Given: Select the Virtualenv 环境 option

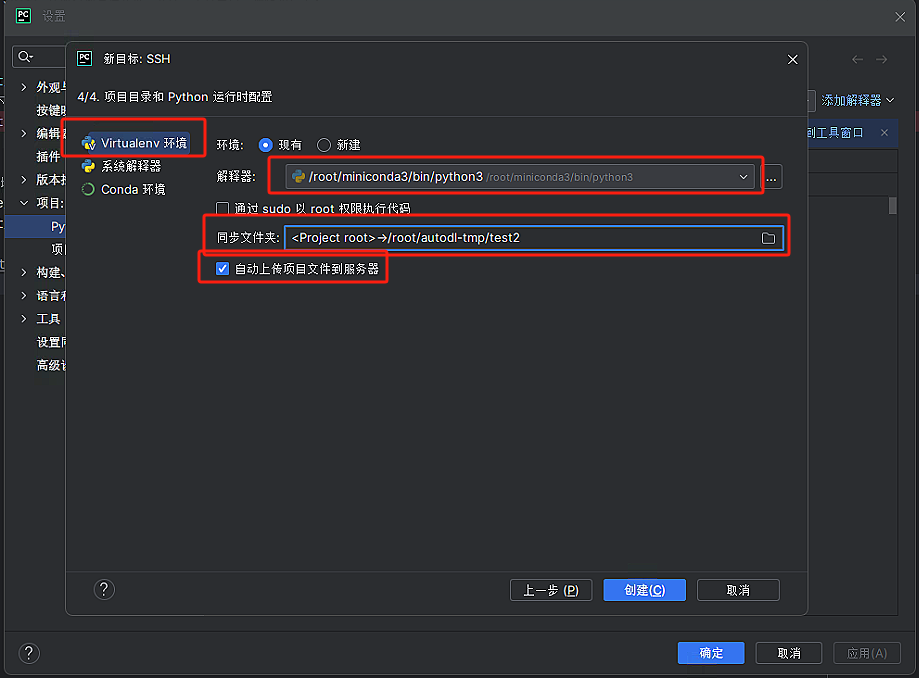Looking at the screenshot, I should pos(135,143).
